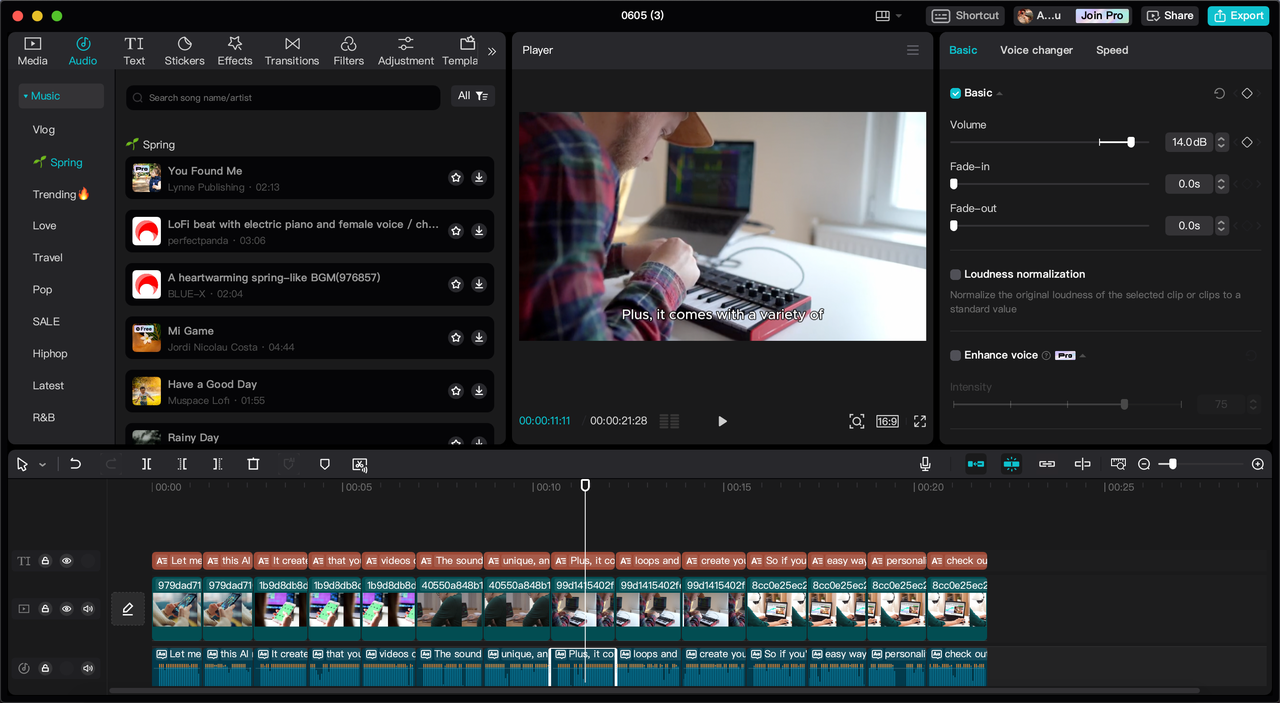
Task: Reset the Basic audio settings
Action: pos(1219,93)
